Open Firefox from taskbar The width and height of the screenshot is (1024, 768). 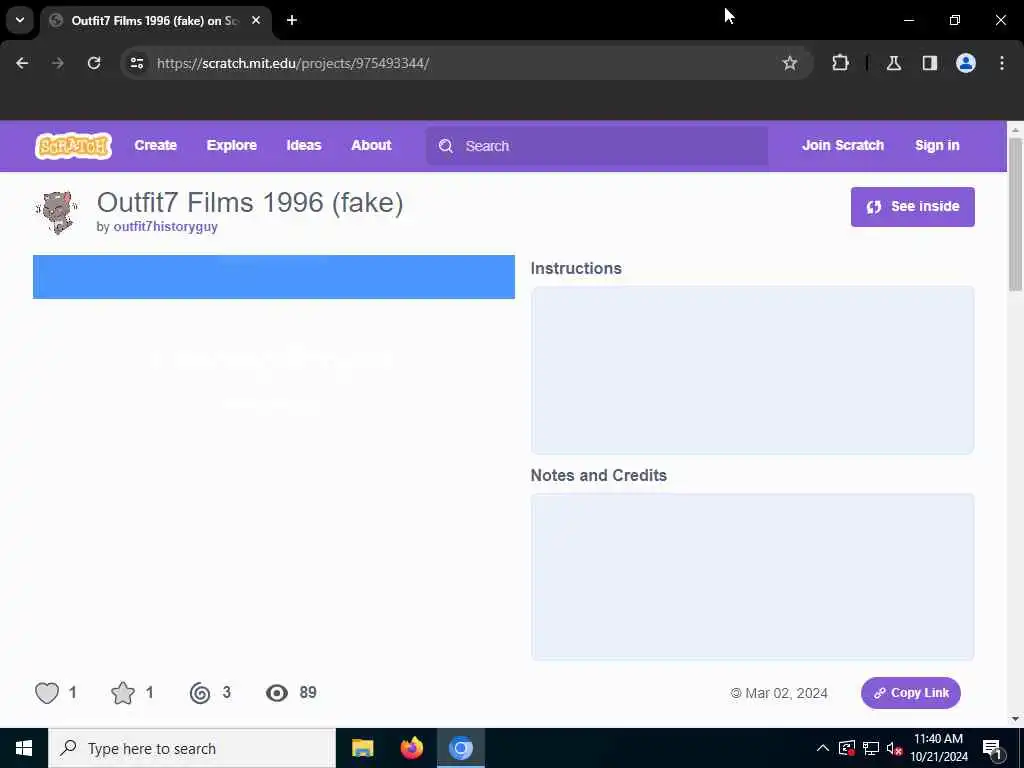click(x=411, y=748)
